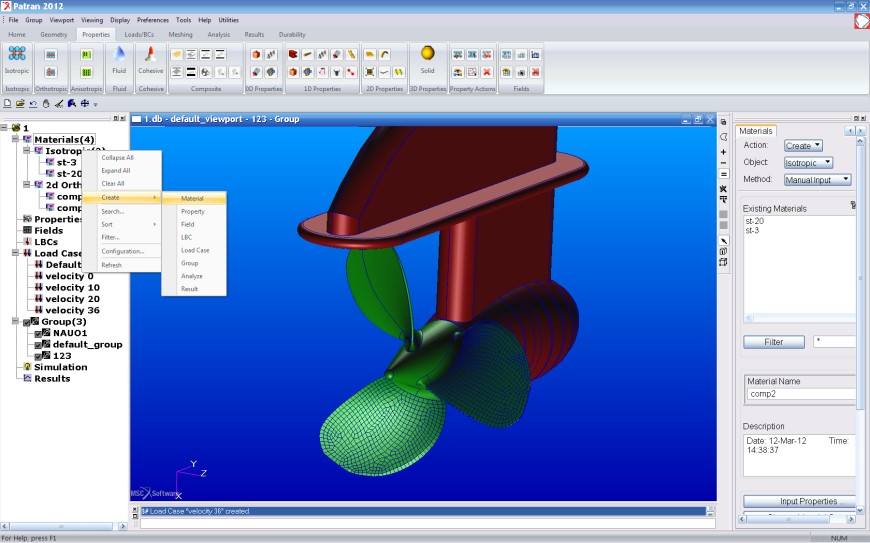The width and height of the screenshot is (870, 543).
Task: Switch to the Durability ribbon tab
Action: point(292,34)
